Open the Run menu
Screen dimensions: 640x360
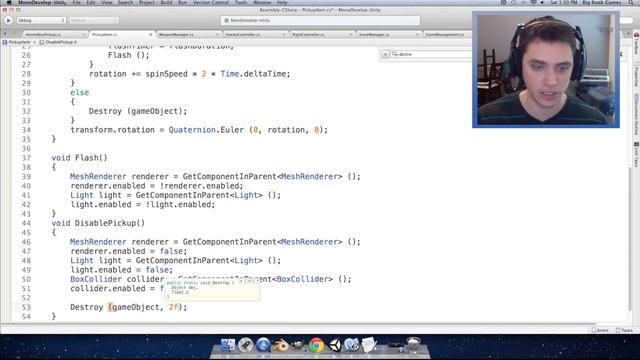[x=182, y=2]
